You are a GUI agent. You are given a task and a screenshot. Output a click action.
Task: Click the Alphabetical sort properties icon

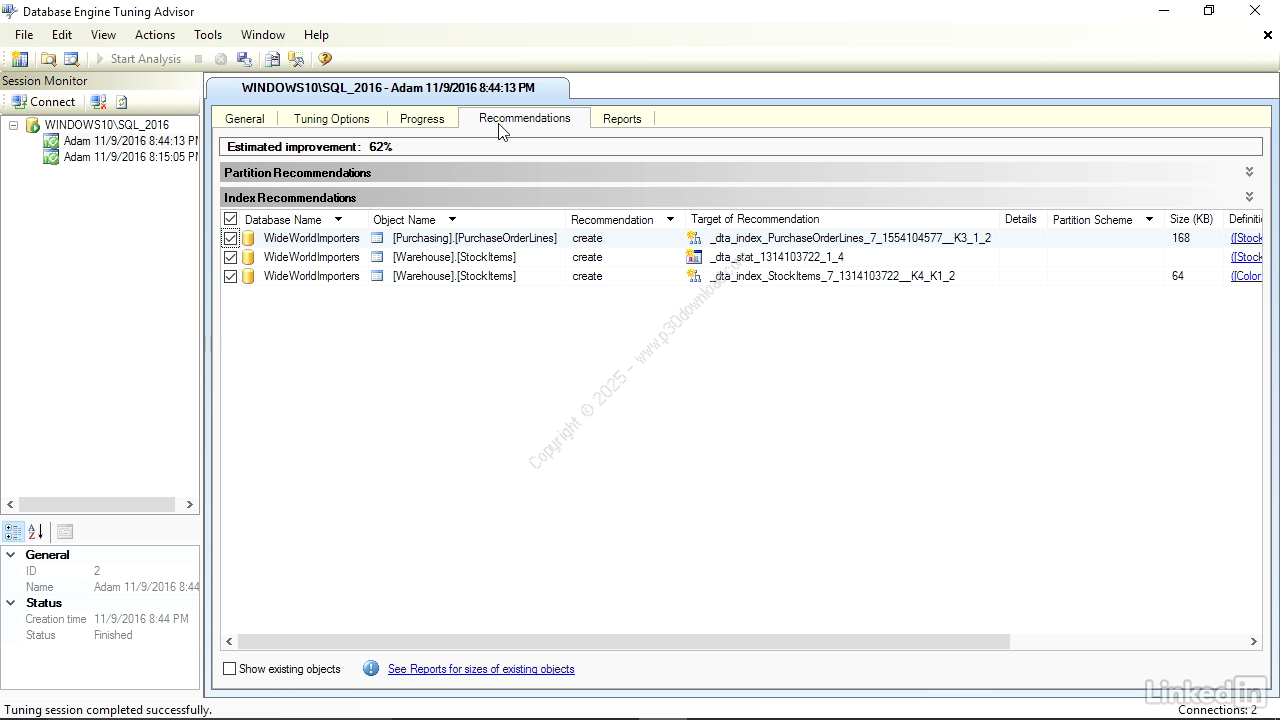[36, 532]
